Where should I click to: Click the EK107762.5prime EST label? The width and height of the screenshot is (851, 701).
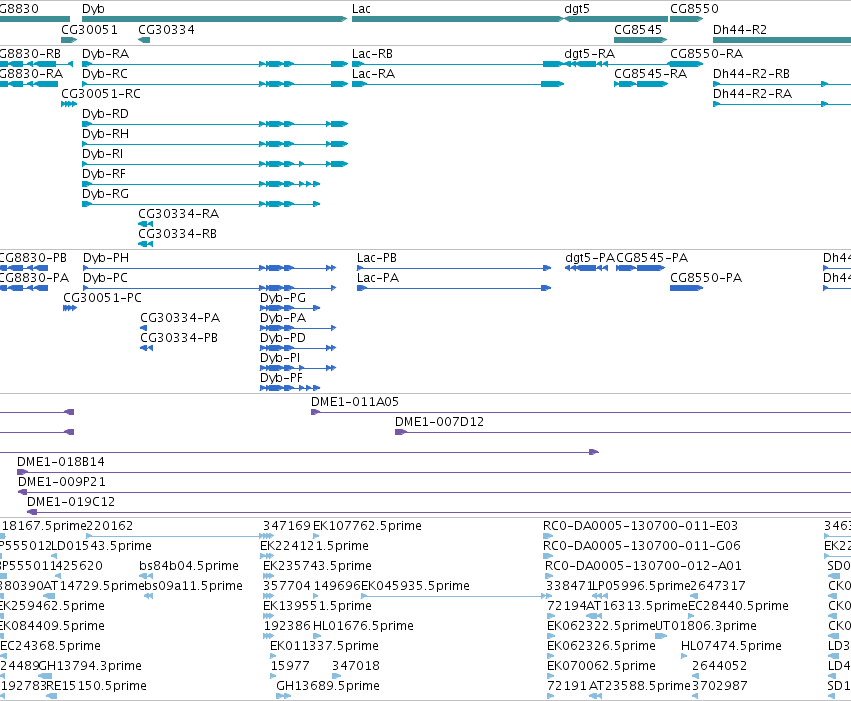[367, 526]
